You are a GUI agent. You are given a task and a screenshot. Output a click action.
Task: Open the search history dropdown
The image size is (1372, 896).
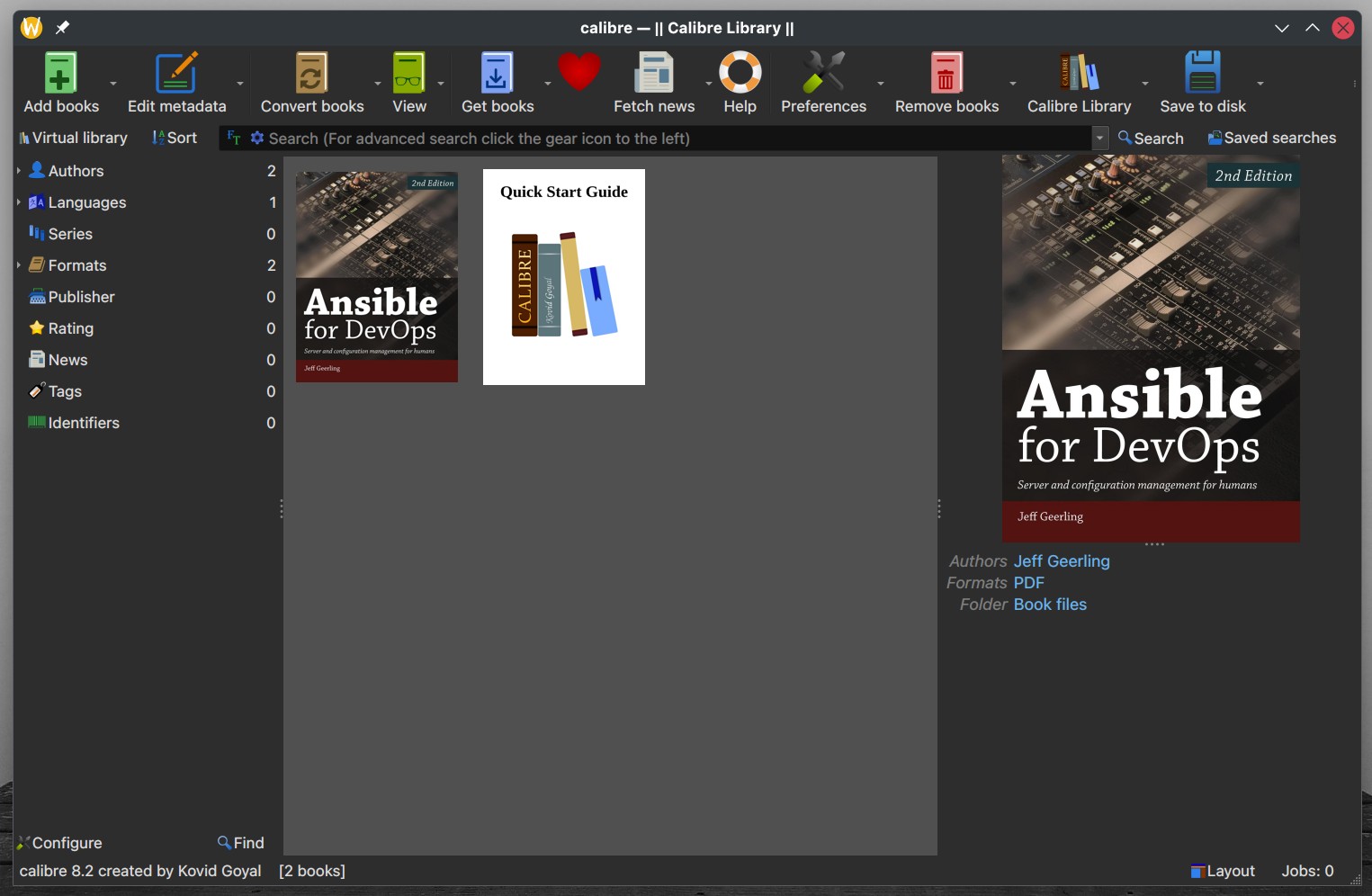(1099, 138)
